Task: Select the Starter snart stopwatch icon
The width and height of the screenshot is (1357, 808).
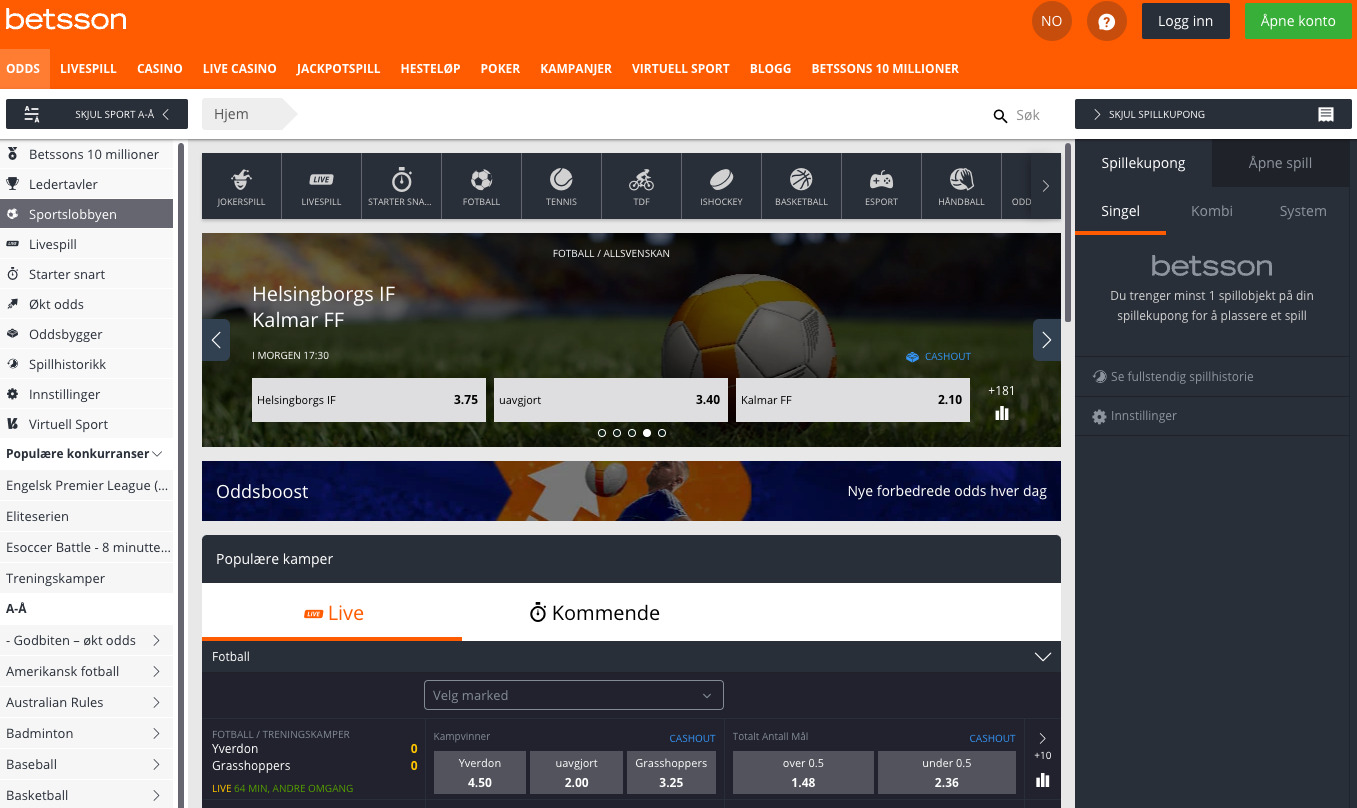Action: point(401,186)
